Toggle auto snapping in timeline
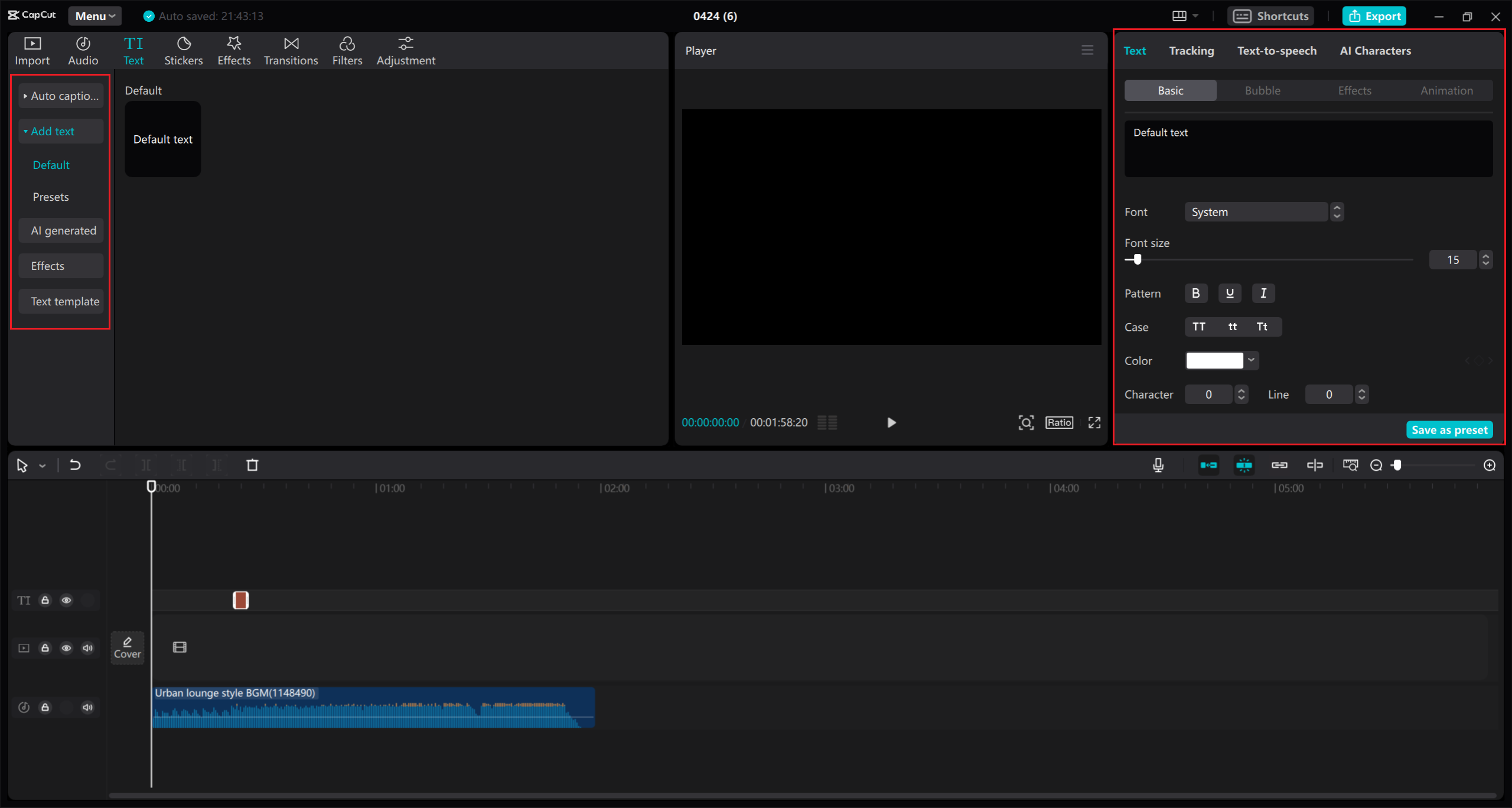Viewport: 1512px width, 808px height. click(x=1244, y=465)
